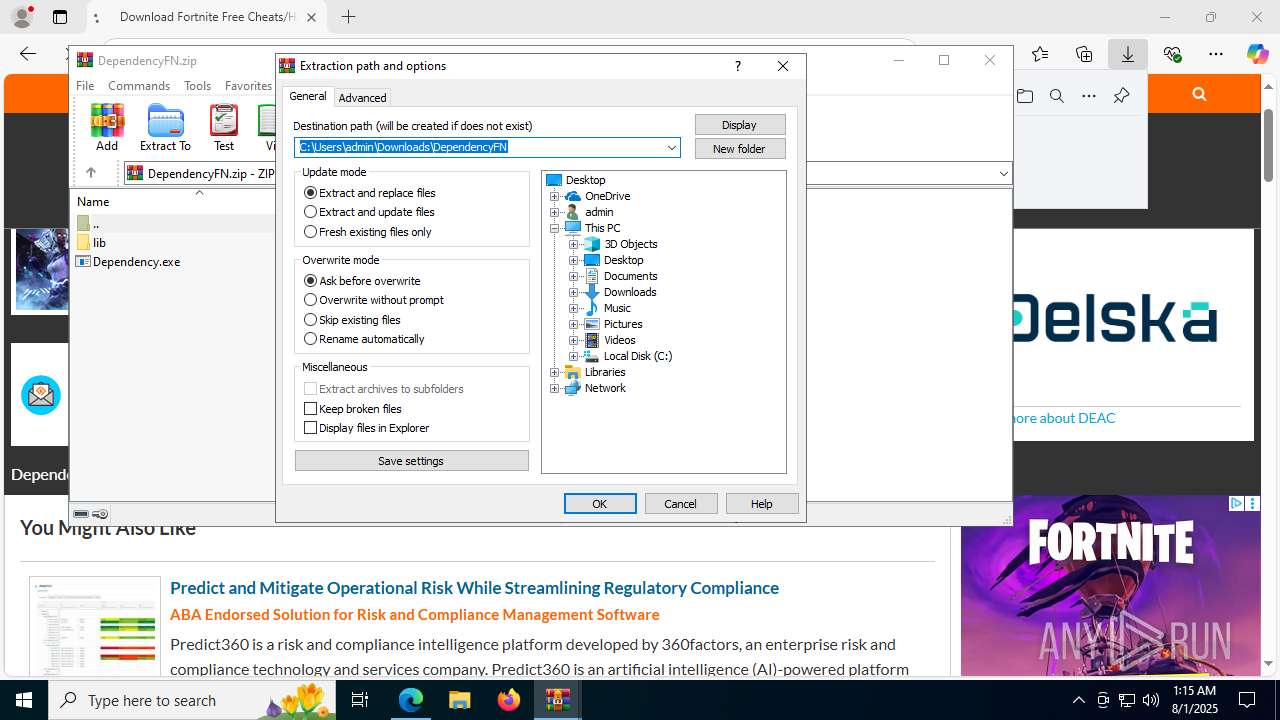Open Windows Start menu
The image size is (1280, 720).
point(24,700)
